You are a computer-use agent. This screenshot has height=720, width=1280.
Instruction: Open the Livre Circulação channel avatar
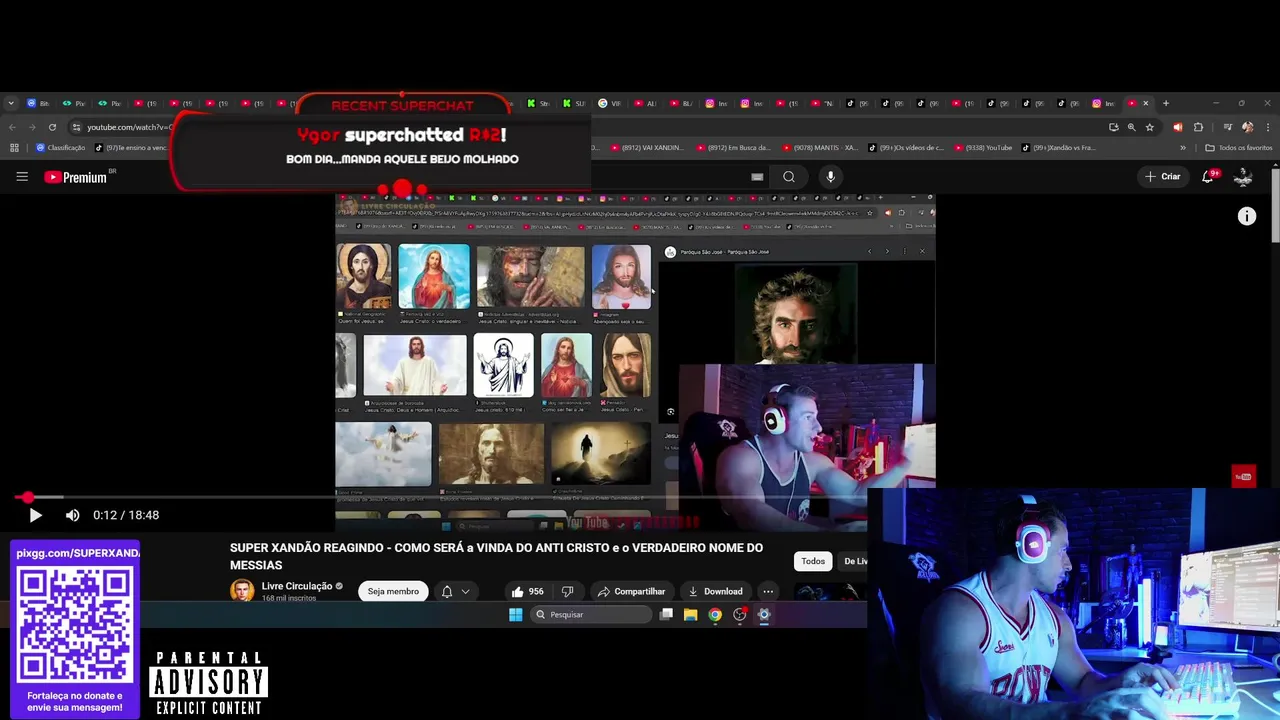coord(242,590)
